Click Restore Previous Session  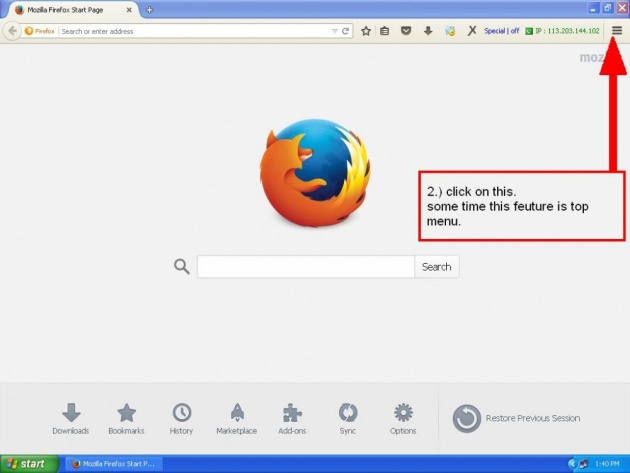click(x=516, y=418)
